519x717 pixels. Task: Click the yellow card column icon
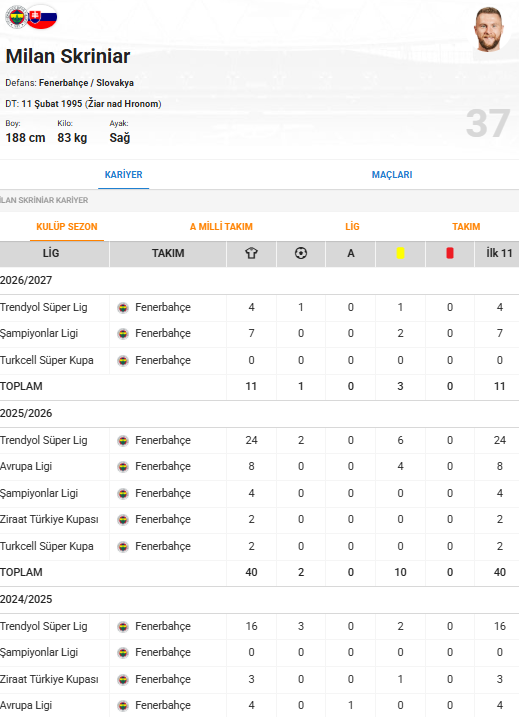coord(401,253)
